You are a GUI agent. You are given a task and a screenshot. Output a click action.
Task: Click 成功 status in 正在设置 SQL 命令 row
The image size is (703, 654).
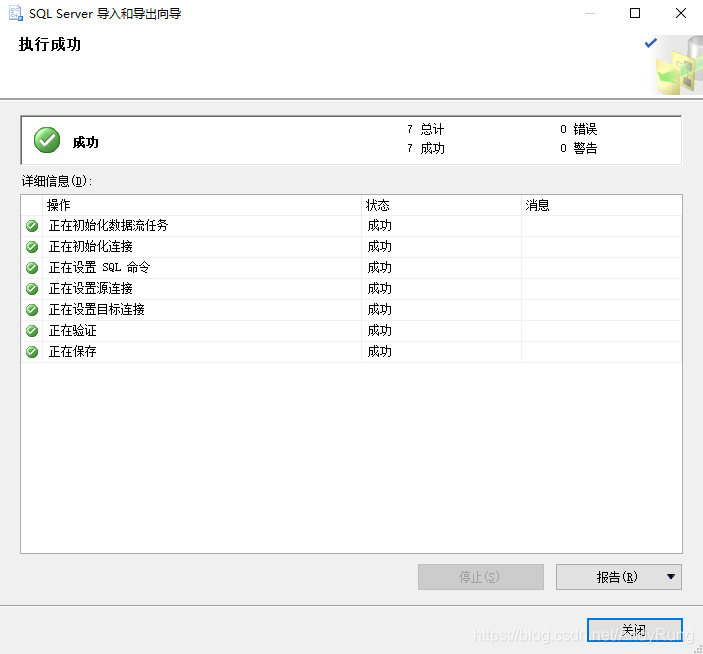(379, 268)
